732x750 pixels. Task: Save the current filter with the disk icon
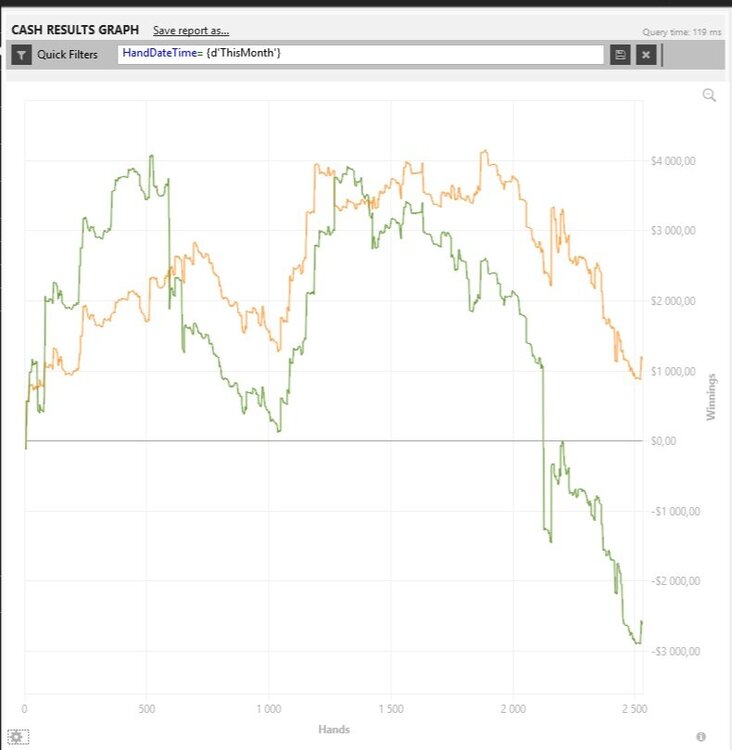[x=620, y=55]
